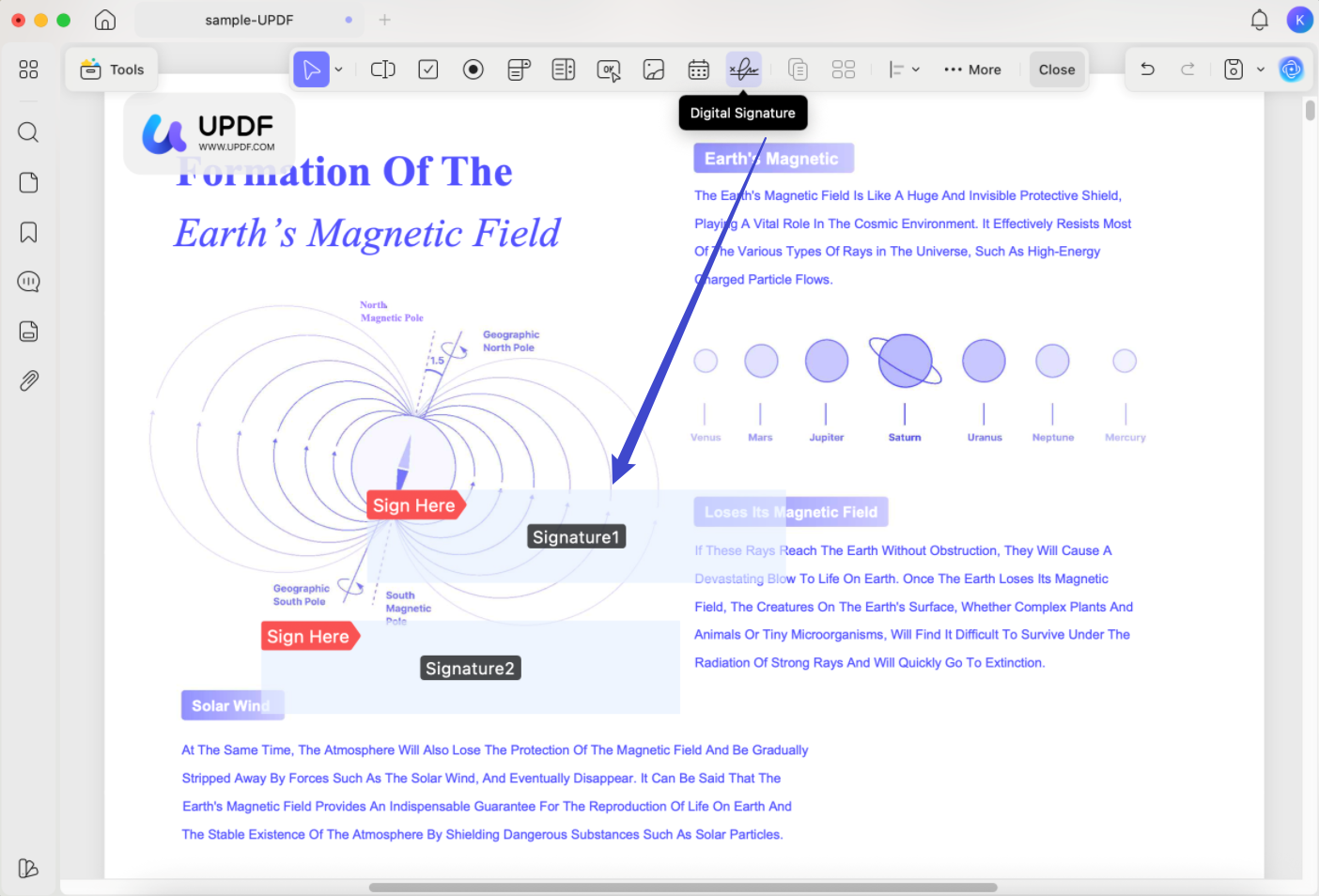Viewport: 1319px width, 896px height.
Task: Click the Neptune planet label
Action: tap(1053, 438)
